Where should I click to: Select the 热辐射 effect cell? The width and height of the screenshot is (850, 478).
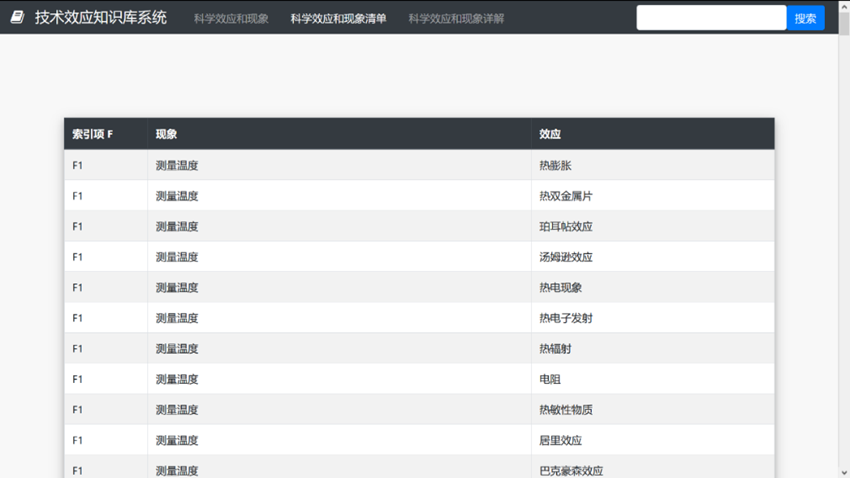pos(653,348)
